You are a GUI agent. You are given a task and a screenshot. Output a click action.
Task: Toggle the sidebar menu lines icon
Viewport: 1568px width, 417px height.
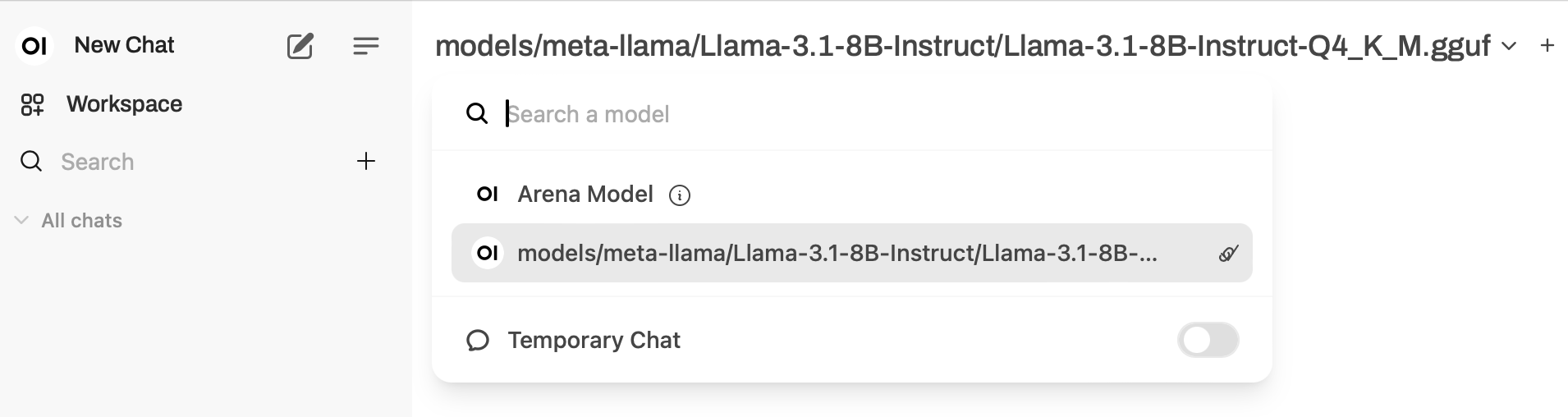pos(365,46)
